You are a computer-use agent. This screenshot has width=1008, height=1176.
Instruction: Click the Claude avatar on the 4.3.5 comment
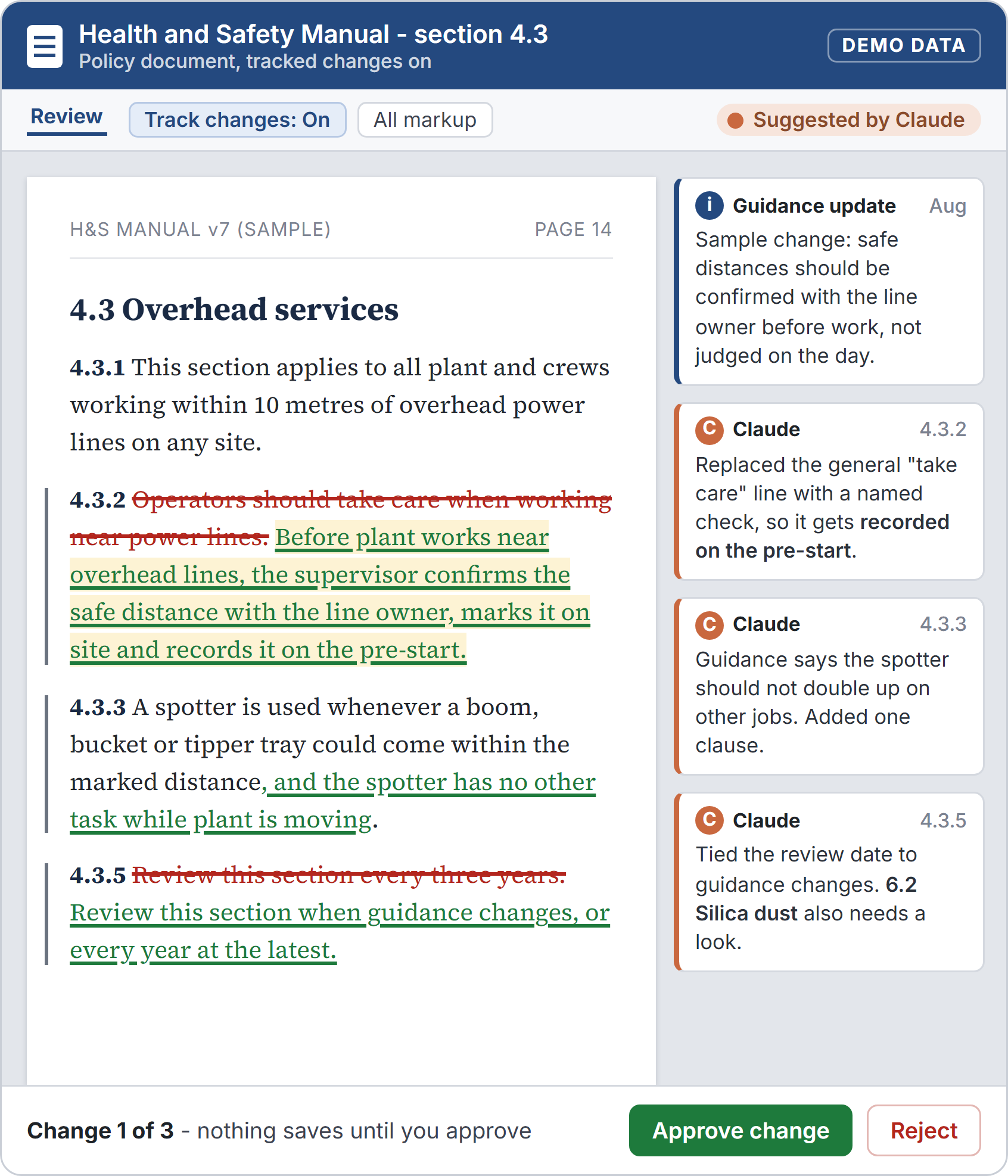710,820
